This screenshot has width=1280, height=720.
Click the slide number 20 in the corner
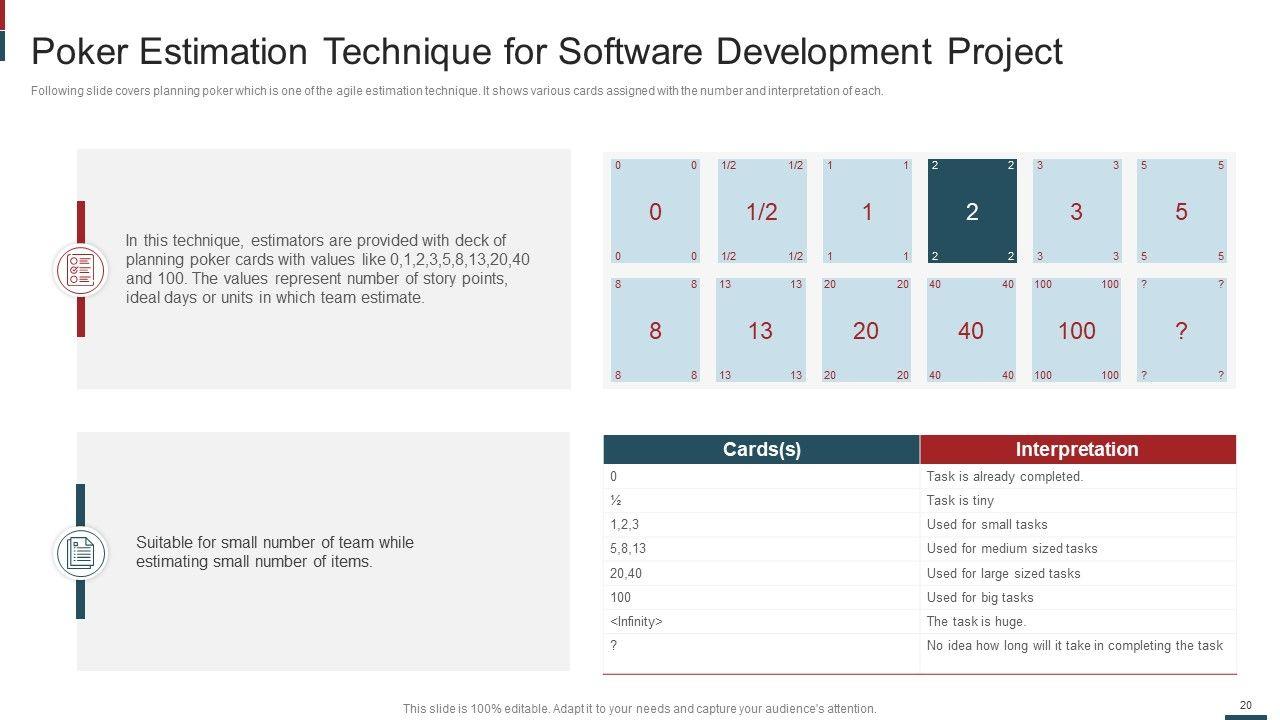[1246, 706]
